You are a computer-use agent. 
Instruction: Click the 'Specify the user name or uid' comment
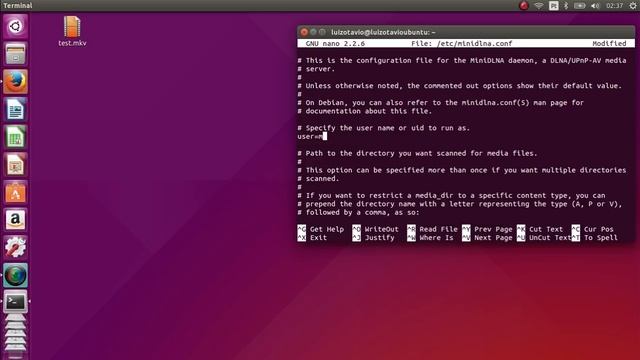tap(384, 128)
